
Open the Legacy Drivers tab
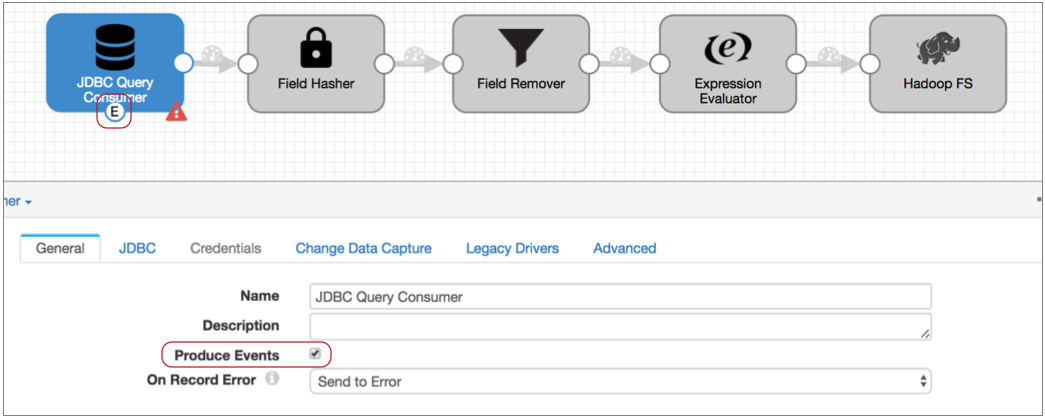(512, 248)
